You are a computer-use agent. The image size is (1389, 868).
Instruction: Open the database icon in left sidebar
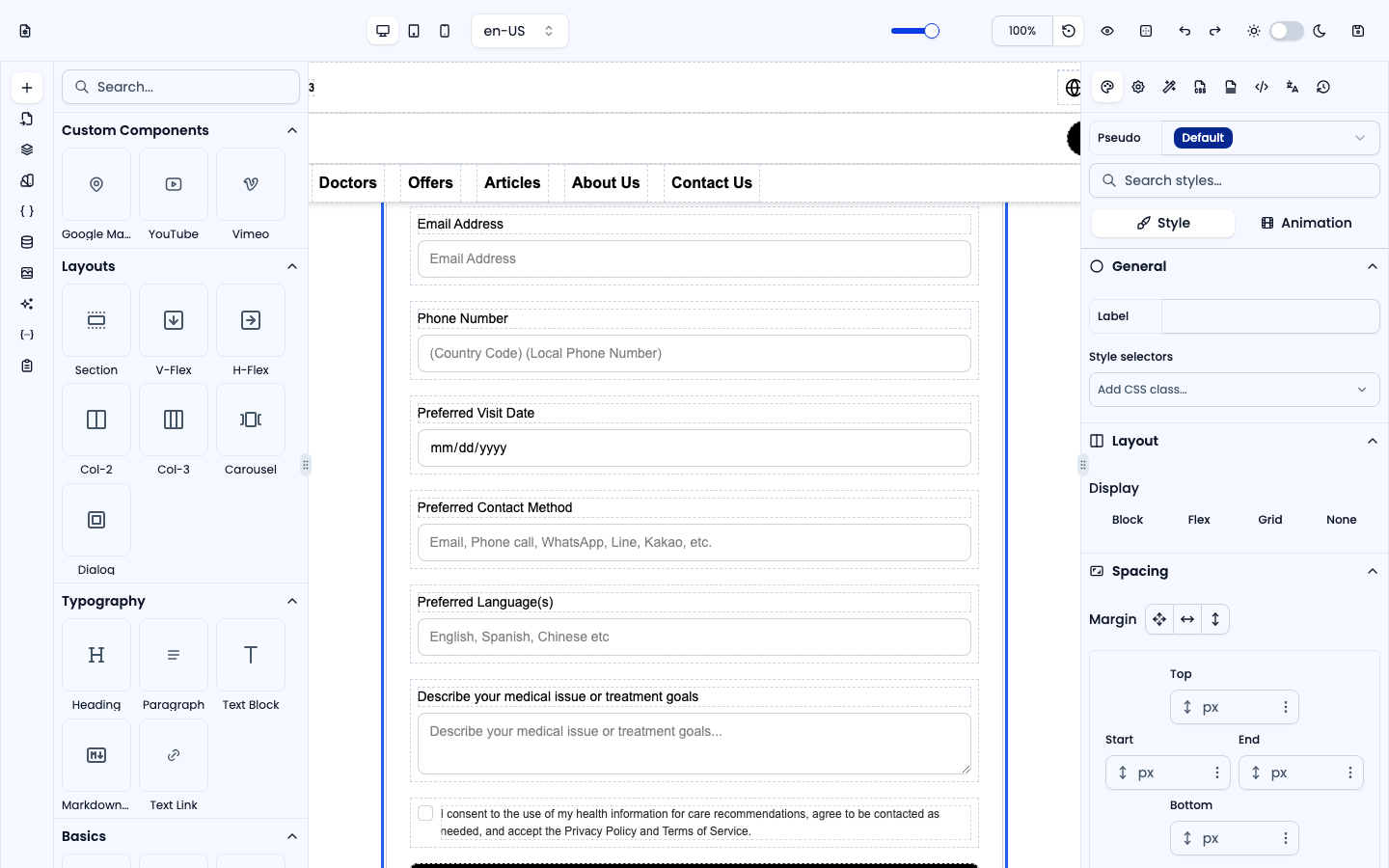click(27, 242)
